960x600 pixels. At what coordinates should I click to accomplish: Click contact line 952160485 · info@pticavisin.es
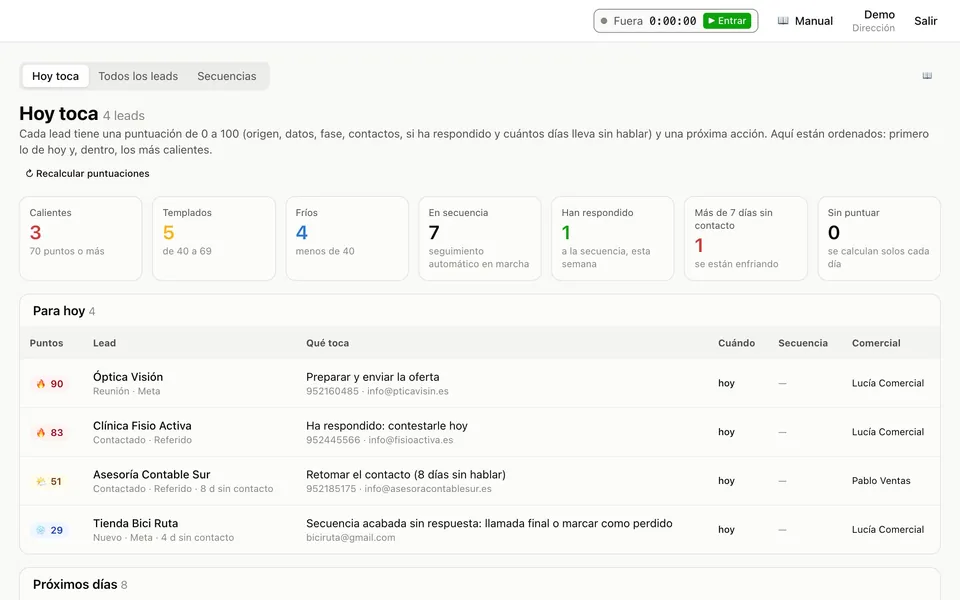click(x=377, y=391)
